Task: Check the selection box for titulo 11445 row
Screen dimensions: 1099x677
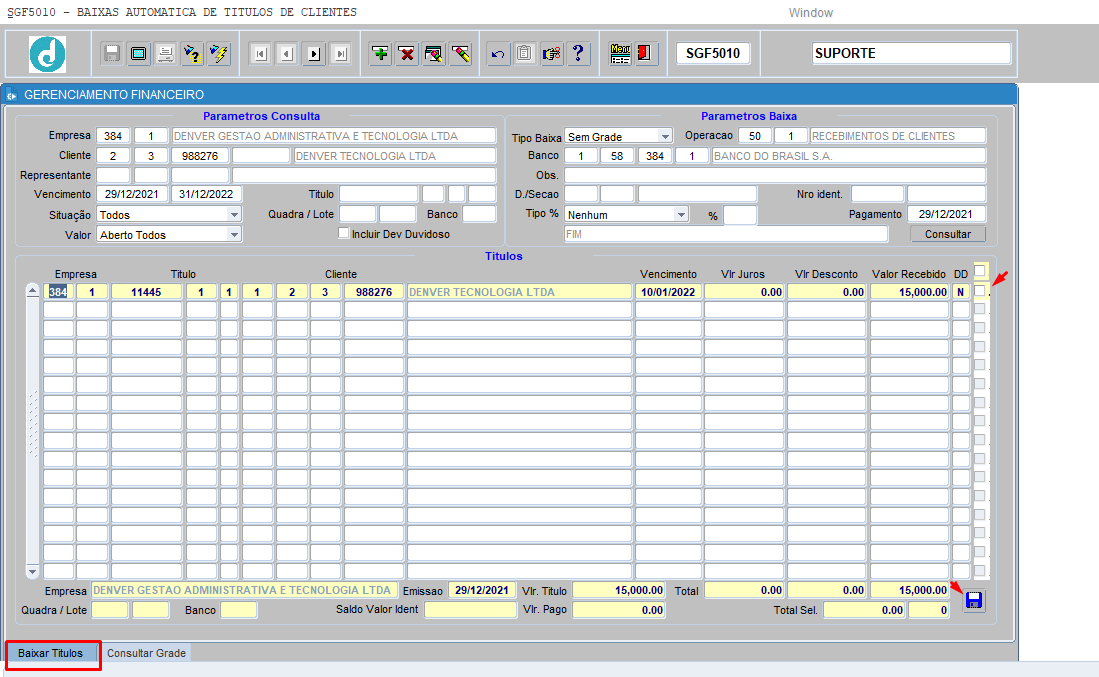Action: pos(980,292)
